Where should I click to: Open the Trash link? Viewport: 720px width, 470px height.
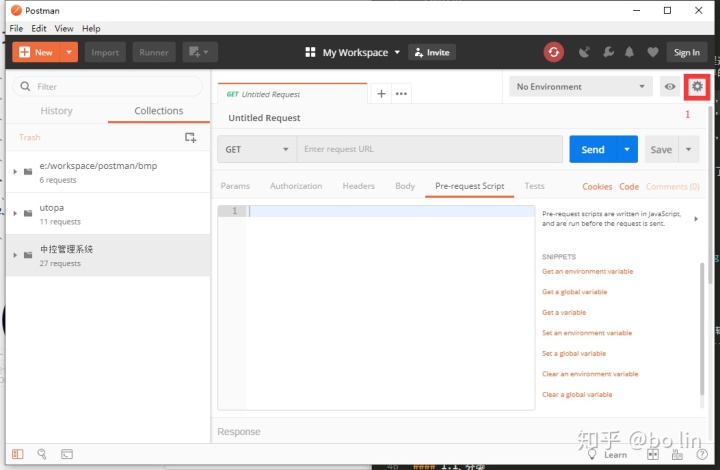30,137
